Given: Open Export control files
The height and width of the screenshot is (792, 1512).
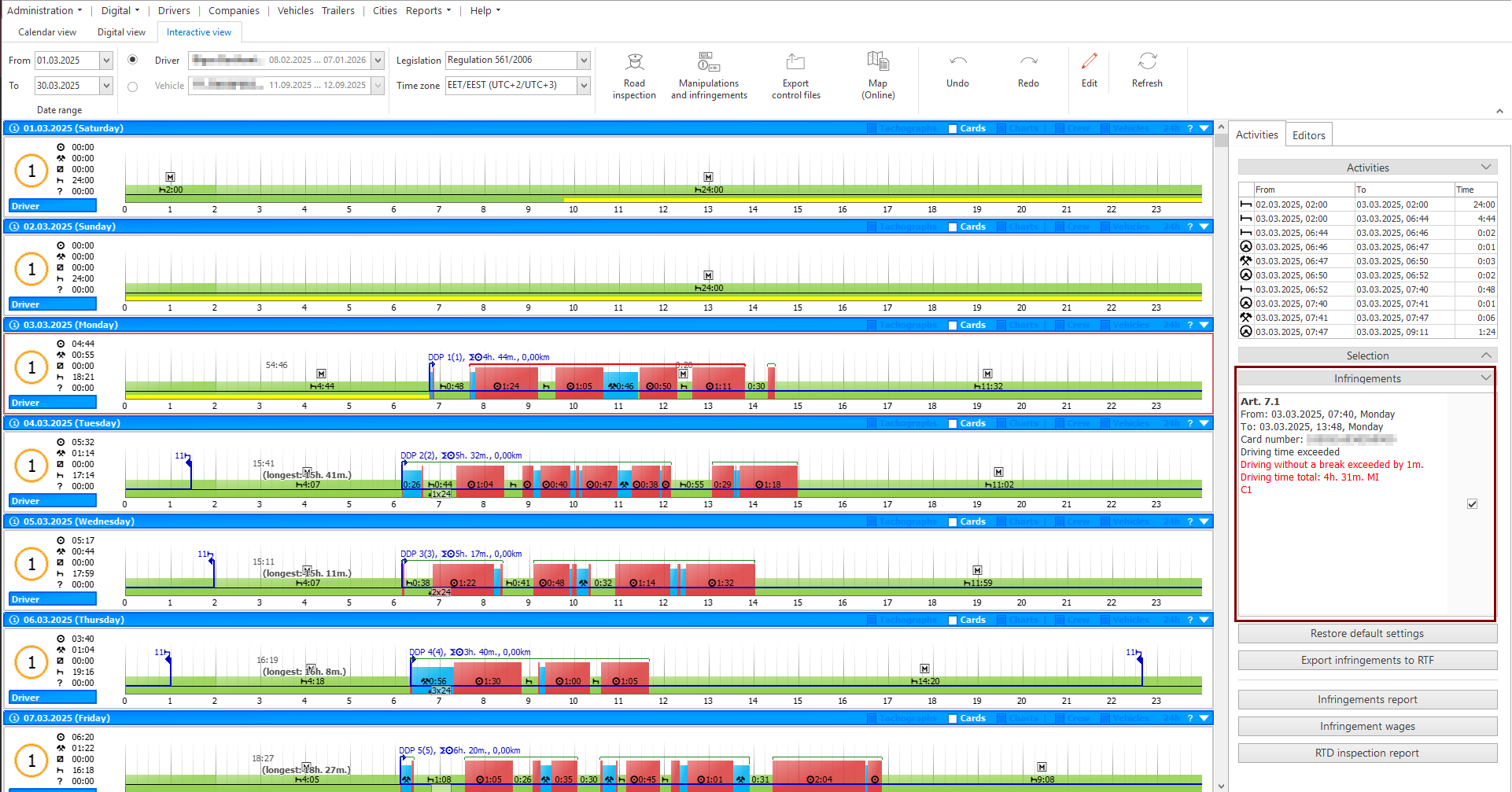Looking at the screenshot, I should 795,76.
